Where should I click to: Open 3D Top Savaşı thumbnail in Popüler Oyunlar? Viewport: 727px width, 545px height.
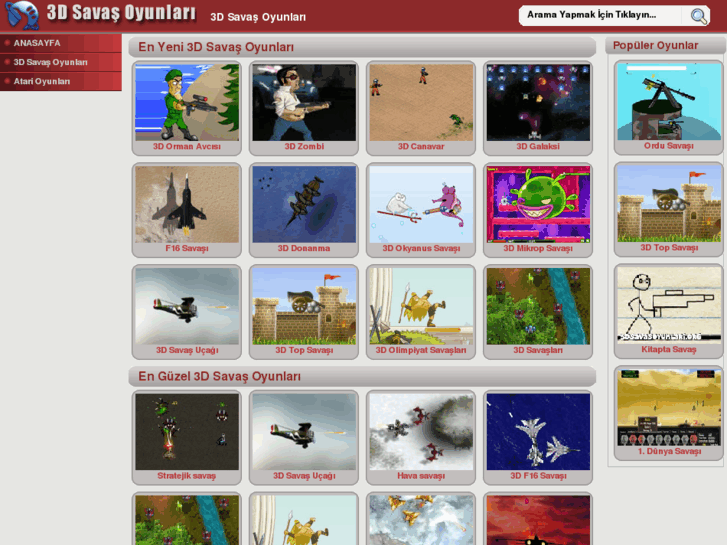pos(669,204)
